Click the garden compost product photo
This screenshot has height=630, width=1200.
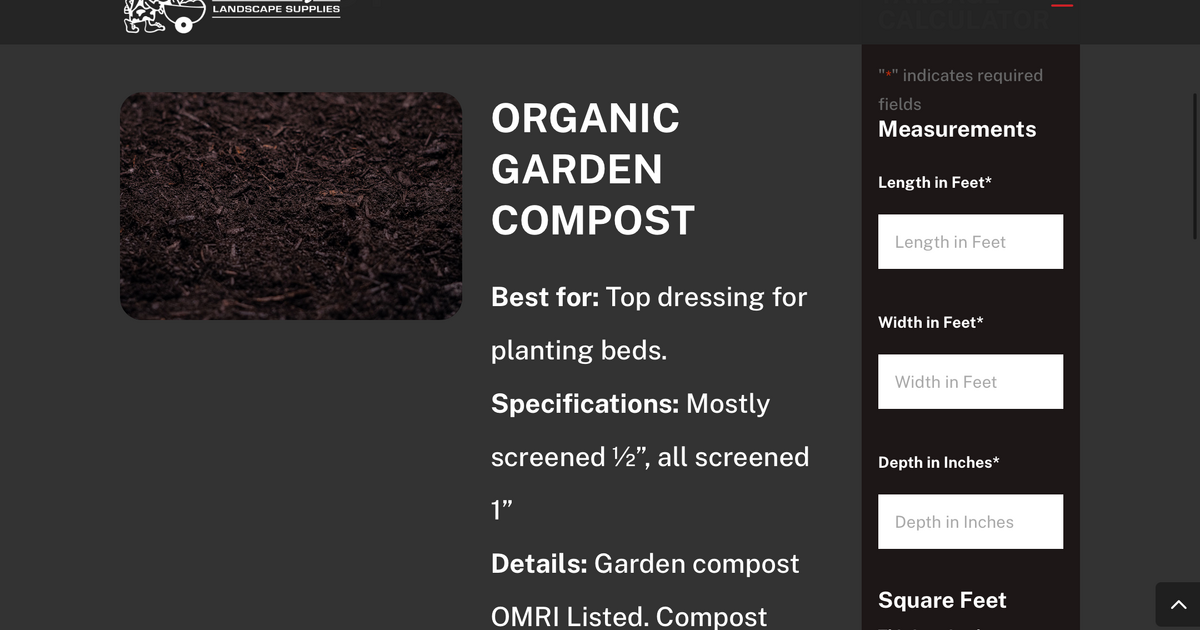pyautogui.click(x=291, y=206)
